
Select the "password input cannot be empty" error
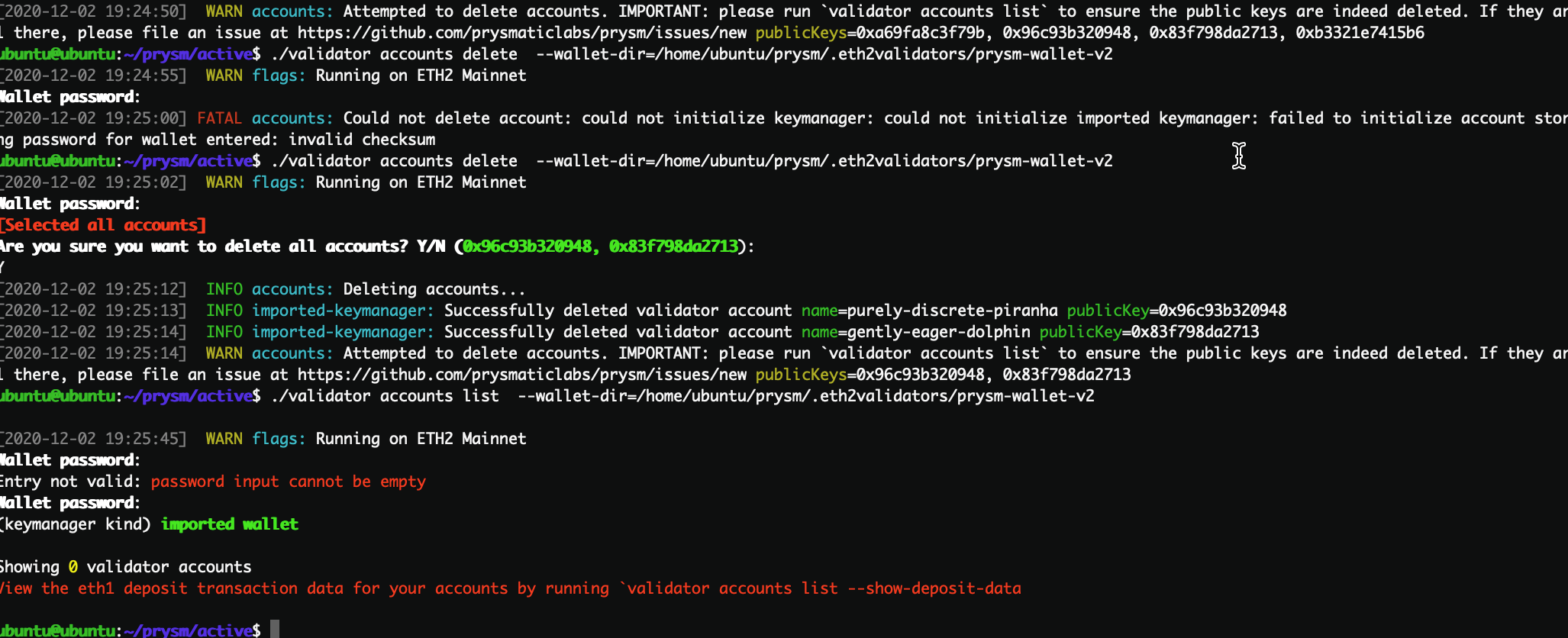[x=289, y=482]
